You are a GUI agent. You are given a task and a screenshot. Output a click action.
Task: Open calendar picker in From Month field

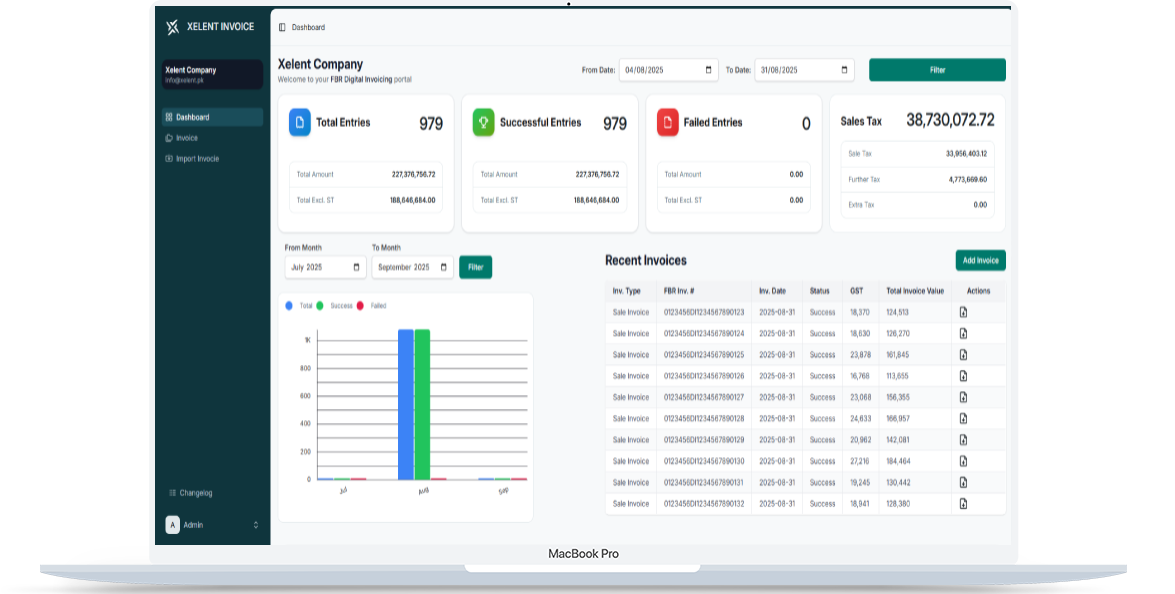point(356,267)
